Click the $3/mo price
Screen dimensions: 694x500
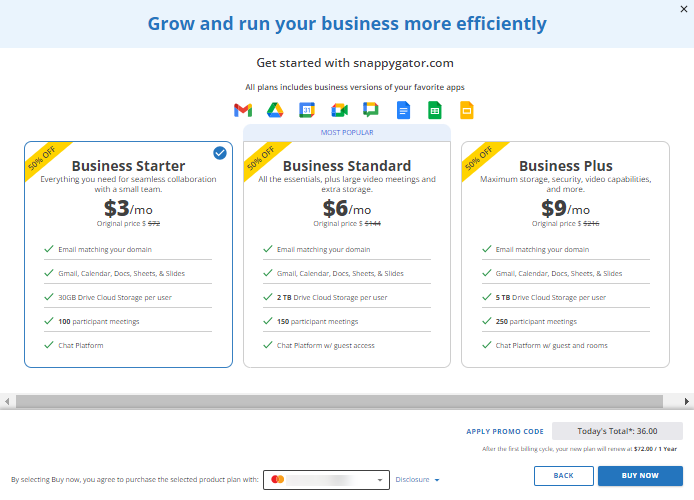(x=128, y=208)
